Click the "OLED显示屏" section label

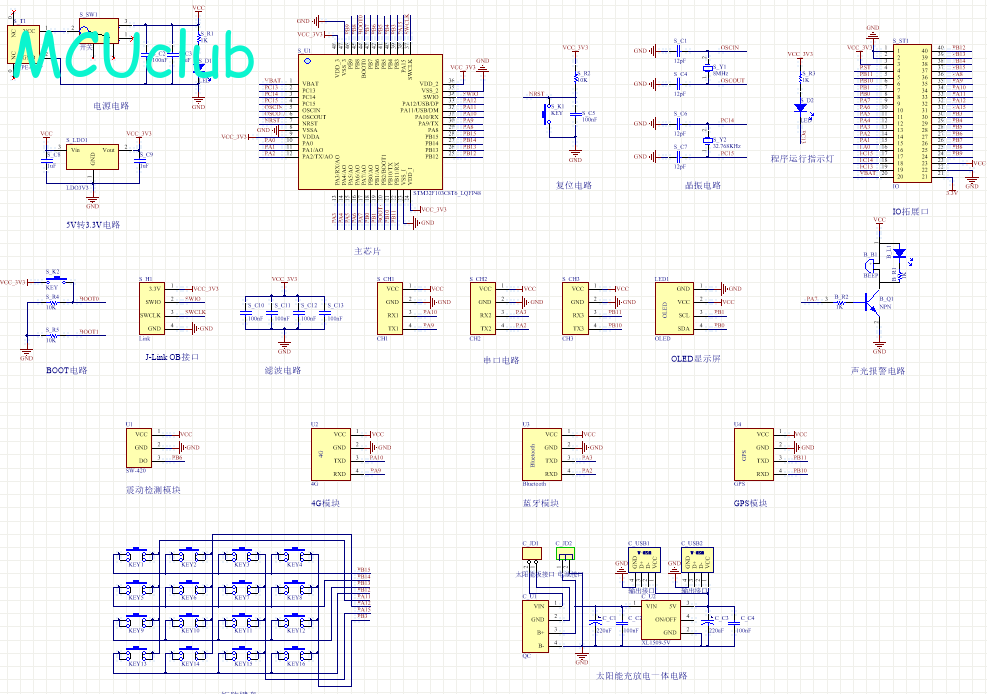point(696,359)
